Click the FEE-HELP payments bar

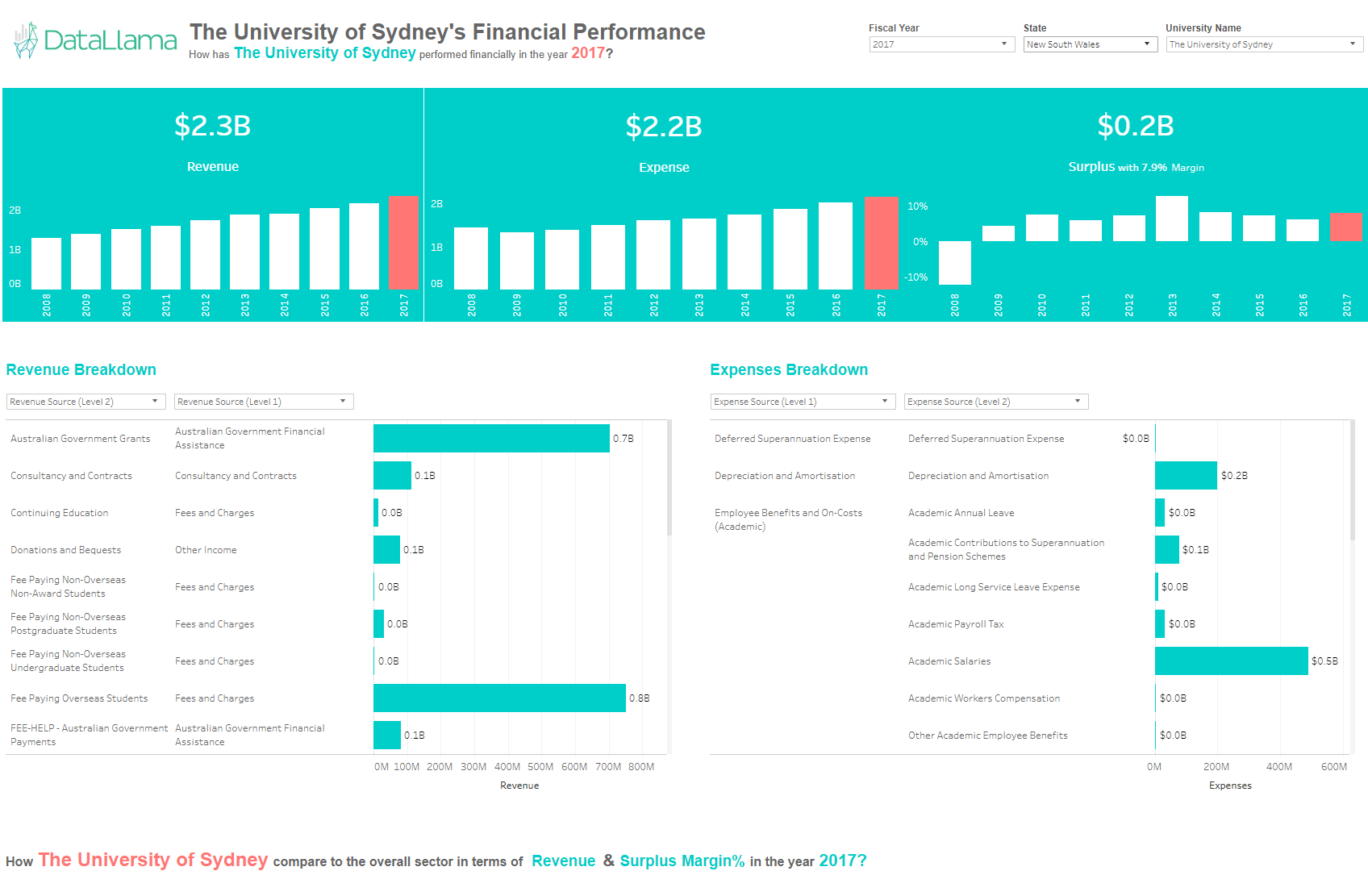pos(387,736)
